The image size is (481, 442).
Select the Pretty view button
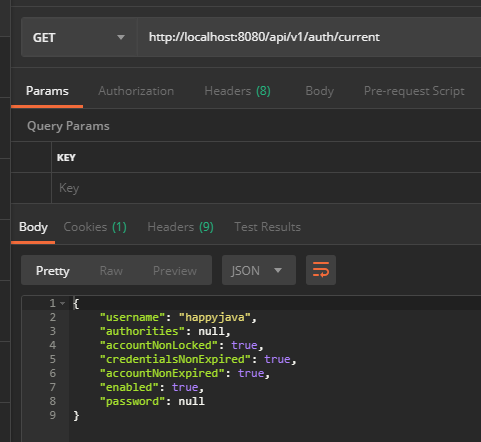pos(53,271)
